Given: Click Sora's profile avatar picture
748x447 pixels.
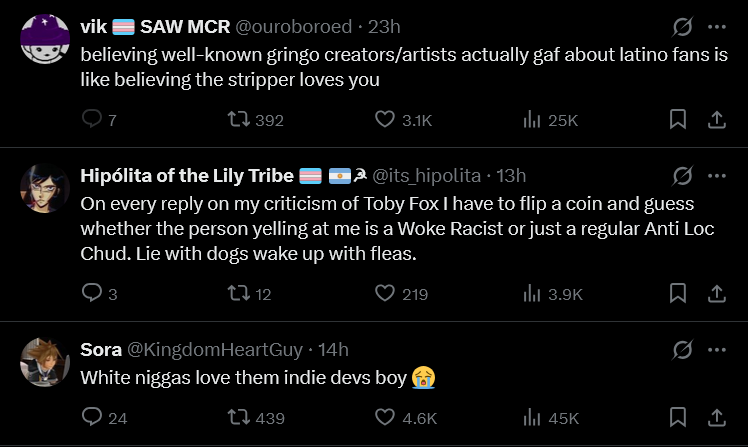Looking at the screenshot, I should [x=44, y=360].
